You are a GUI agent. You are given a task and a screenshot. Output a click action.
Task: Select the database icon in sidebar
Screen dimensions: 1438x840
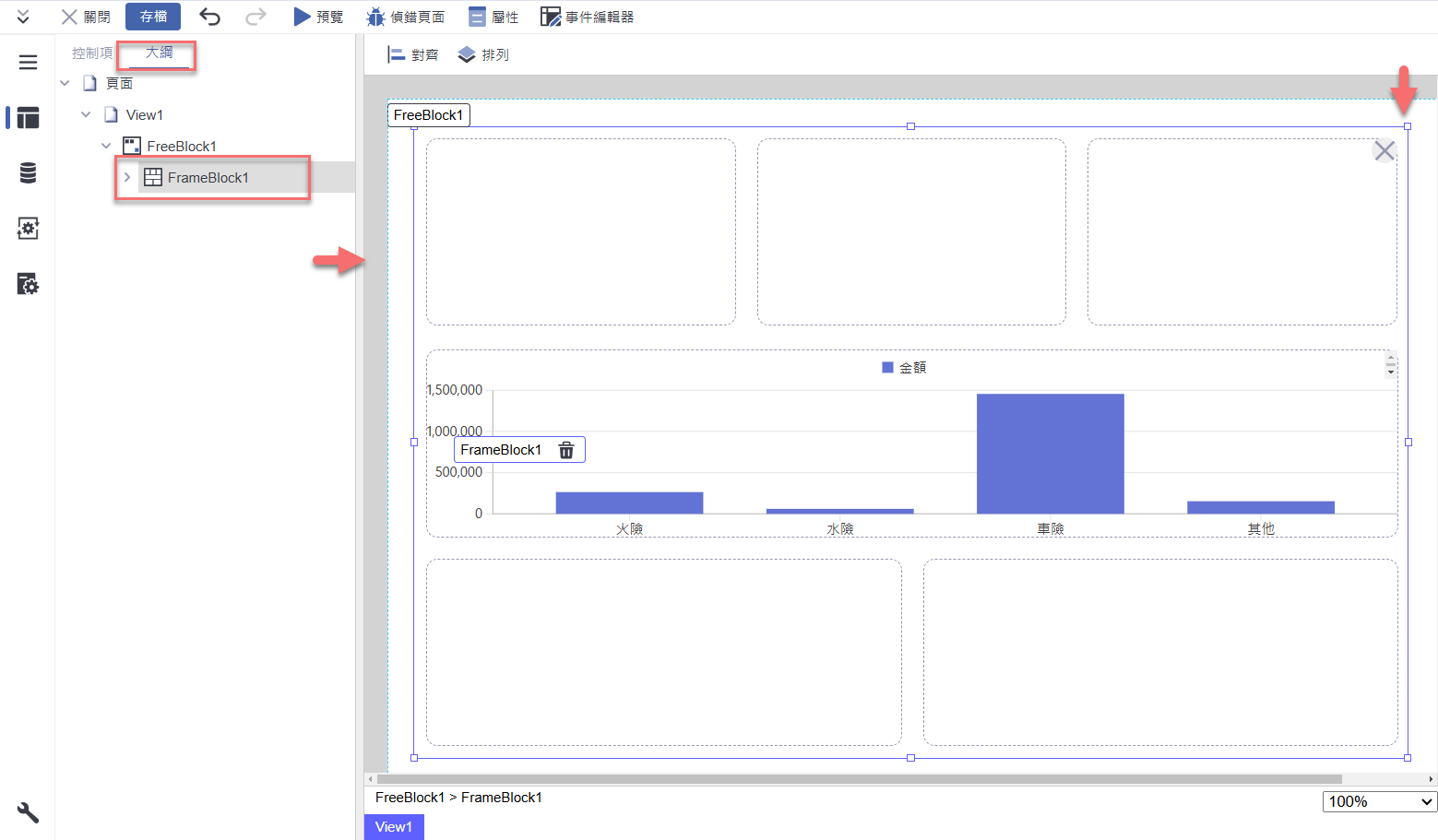28,173
